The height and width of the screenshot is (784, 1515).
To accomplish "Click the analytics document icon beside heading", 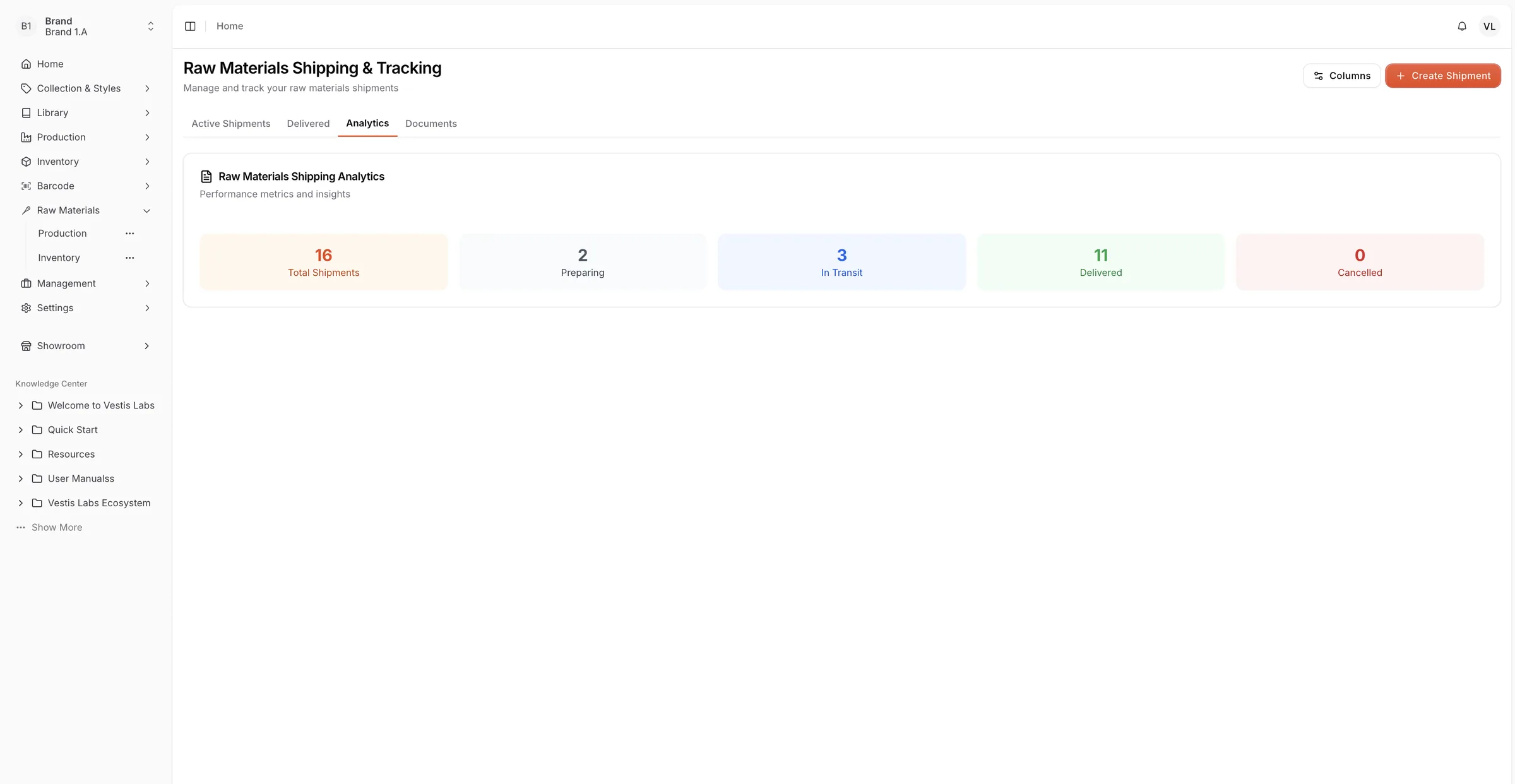I will click(x=206, y=177).
